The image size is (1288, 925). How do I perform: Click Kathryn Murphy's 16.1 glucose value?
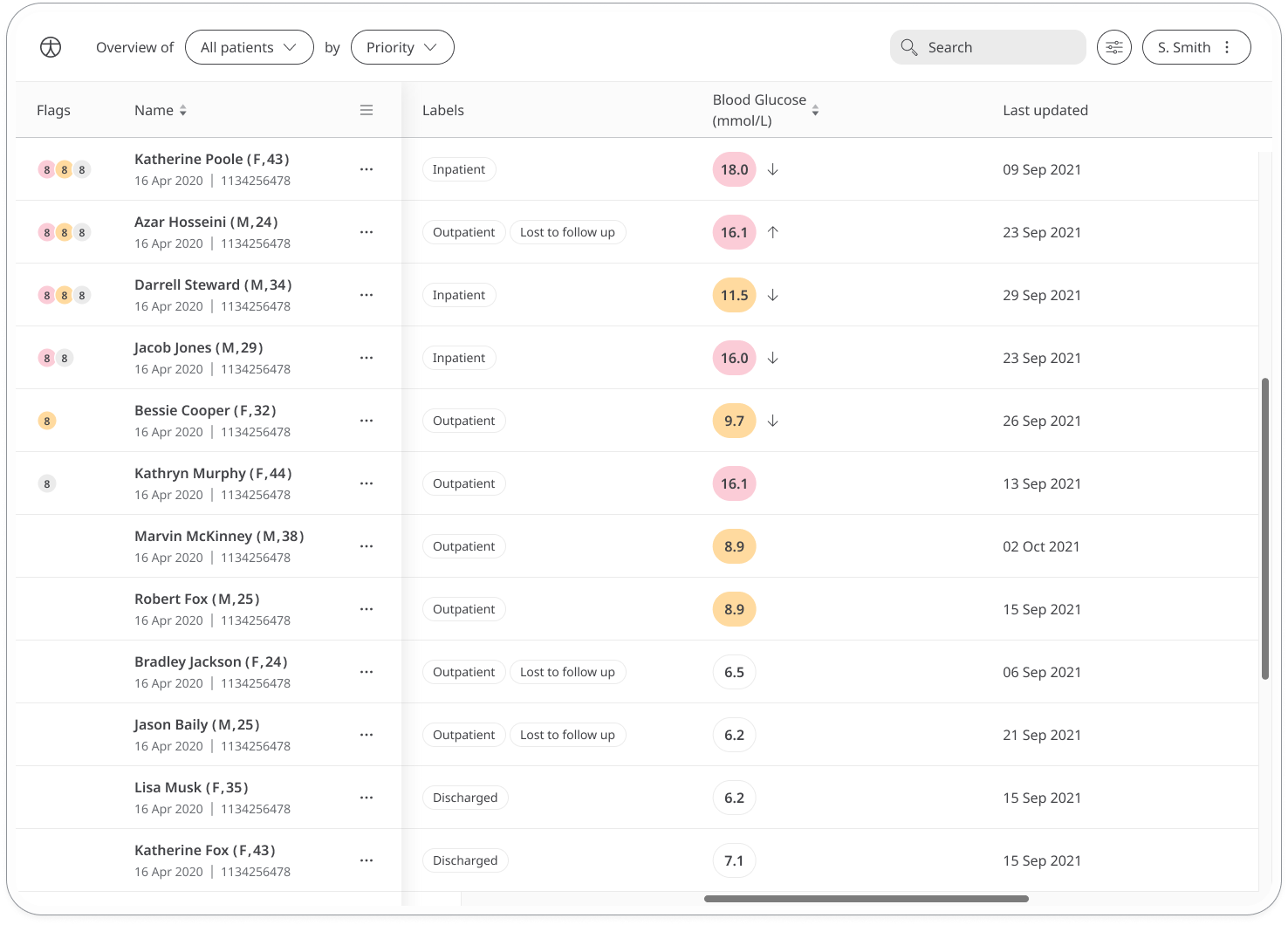(x=735, y=483)
